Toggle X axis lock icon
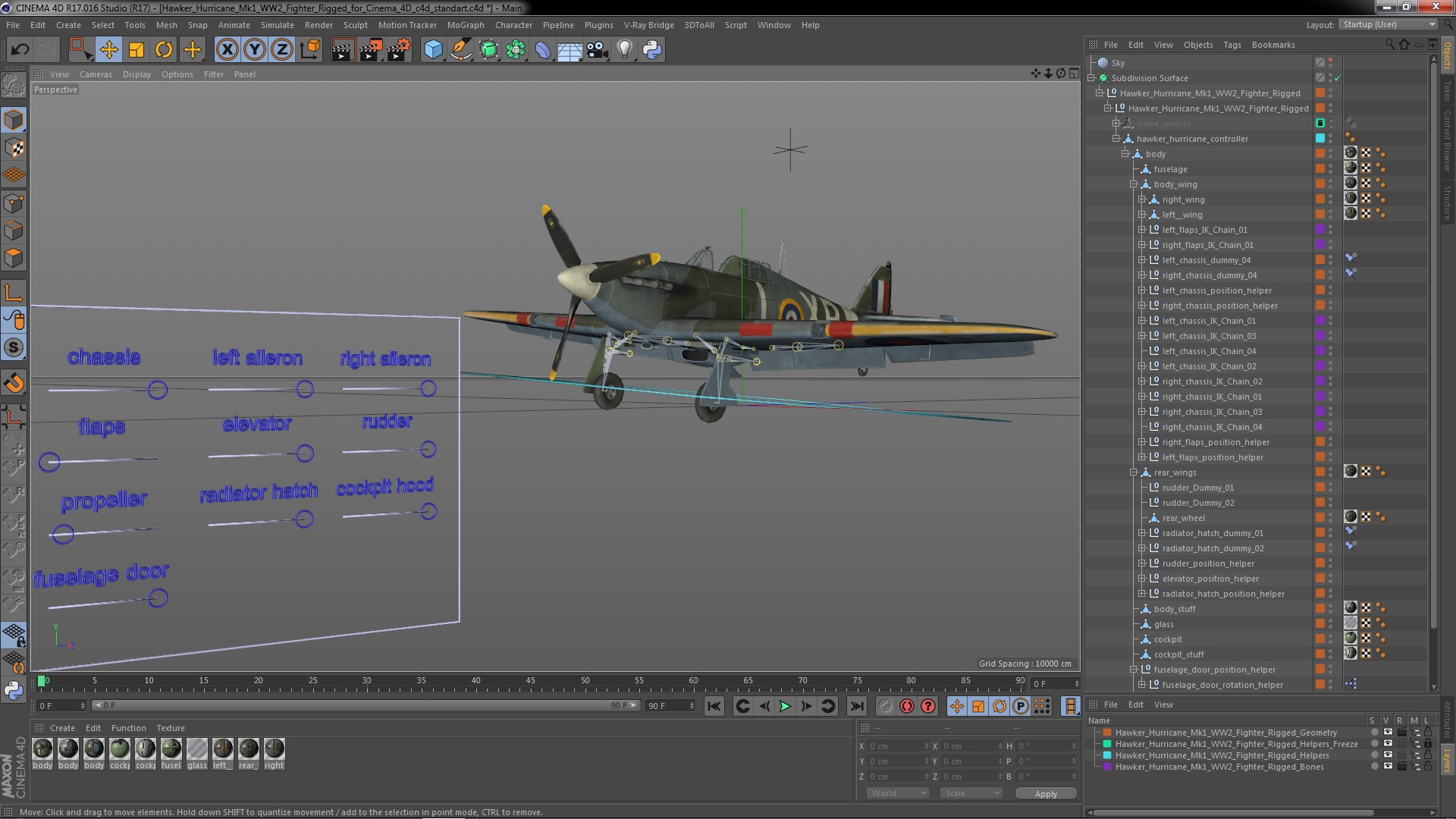Image resolution: width=1456 pixels, height=819 pixels. [227, 50]
